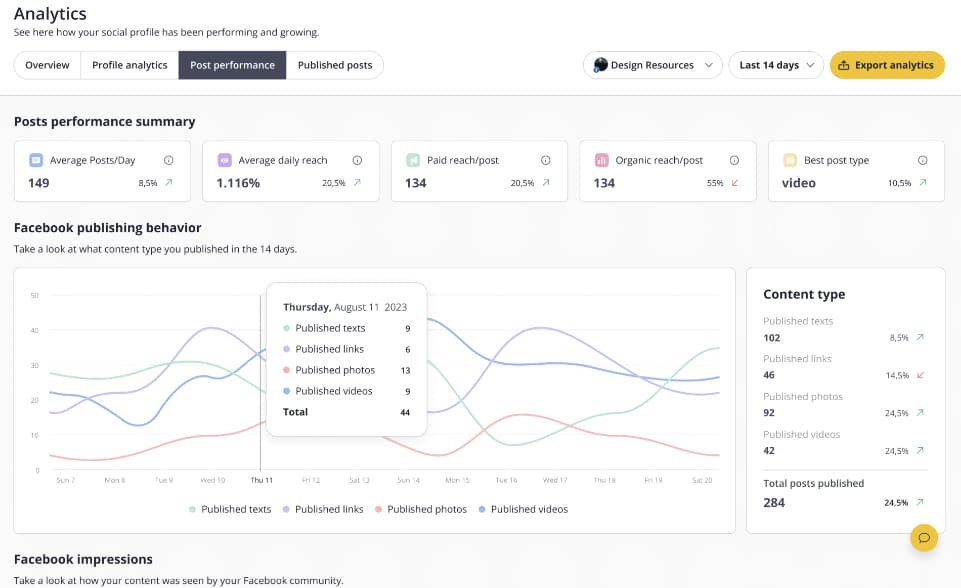The height and width of the screenshot is (588, 961).
Task: Open the Published posts tab
Action: [x=335, y=64]
